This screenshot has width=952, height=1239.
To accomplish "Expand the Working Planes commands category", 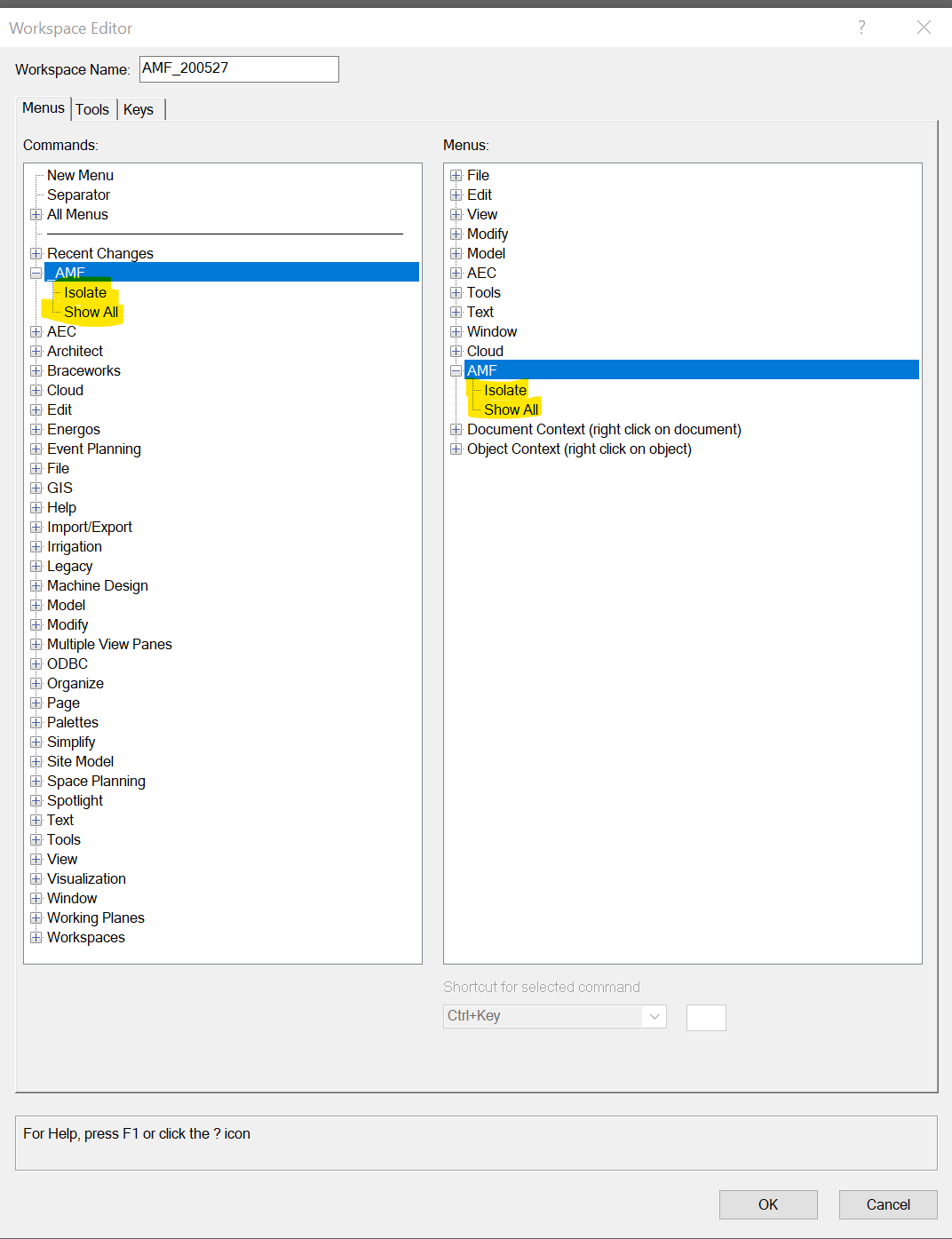I will click(36, 918).
